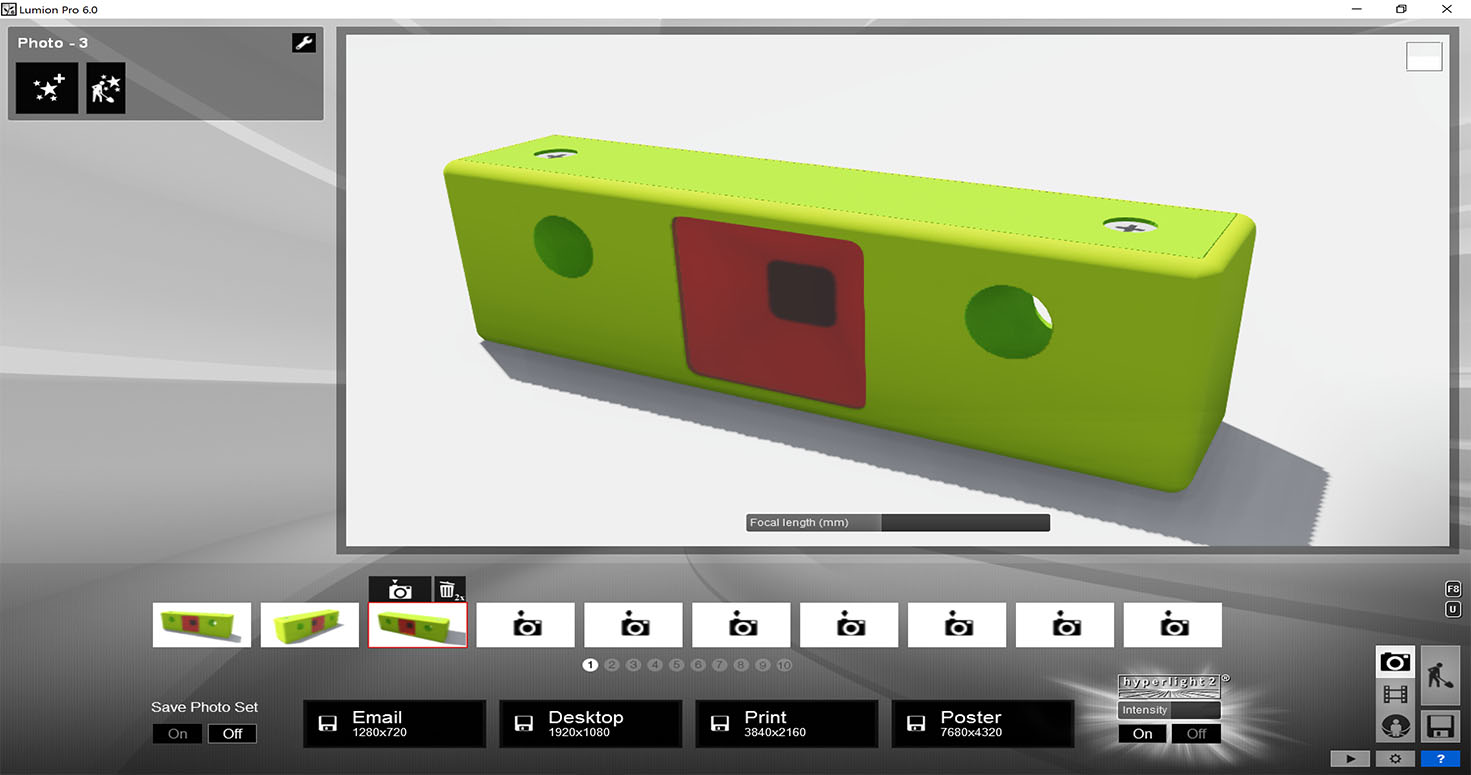This screenshot has height=775, width=1471.
Task: Capture a photo into empty slot 10
Action: [1174, 625]
